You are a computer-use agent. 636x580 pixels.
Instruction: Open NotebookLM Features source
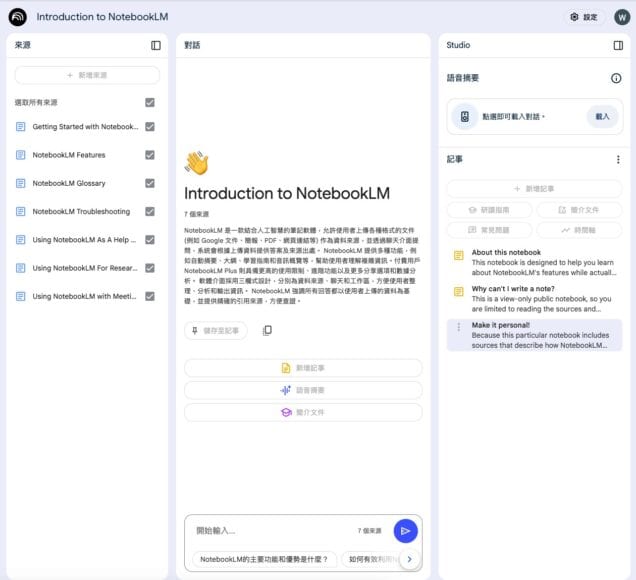(x=69, y=155)
